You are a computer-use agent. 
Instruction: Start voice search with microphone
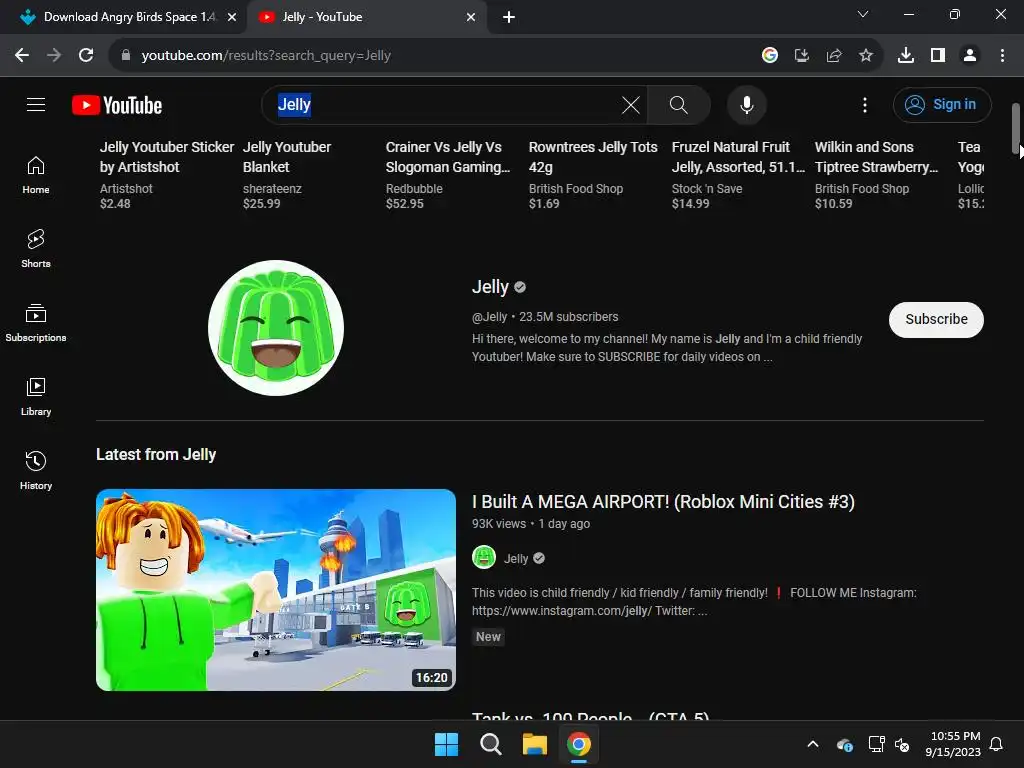click(x=746, y=104)
